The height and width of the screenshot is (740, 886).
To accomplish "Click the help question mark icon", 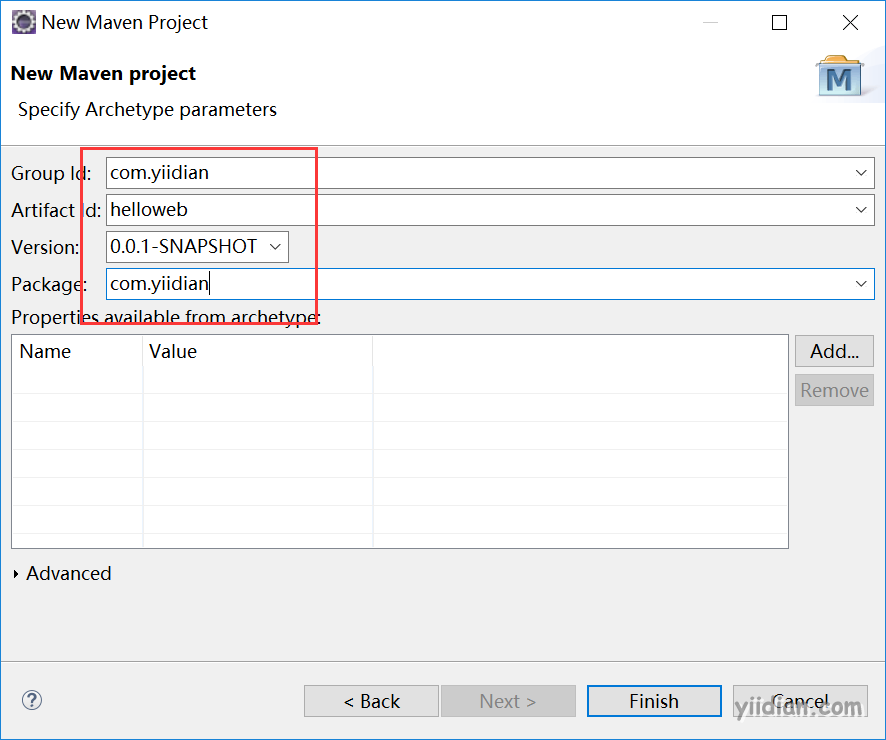I will (x=32, y=700).
